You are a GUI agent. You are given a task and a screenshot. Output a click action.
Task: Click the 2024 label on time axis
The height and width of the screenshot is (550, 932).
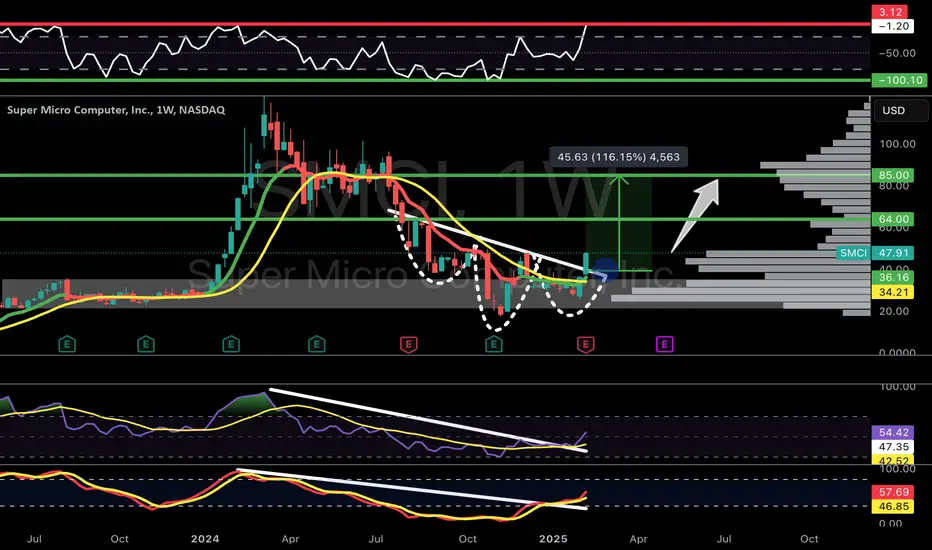tap(205, 539)
